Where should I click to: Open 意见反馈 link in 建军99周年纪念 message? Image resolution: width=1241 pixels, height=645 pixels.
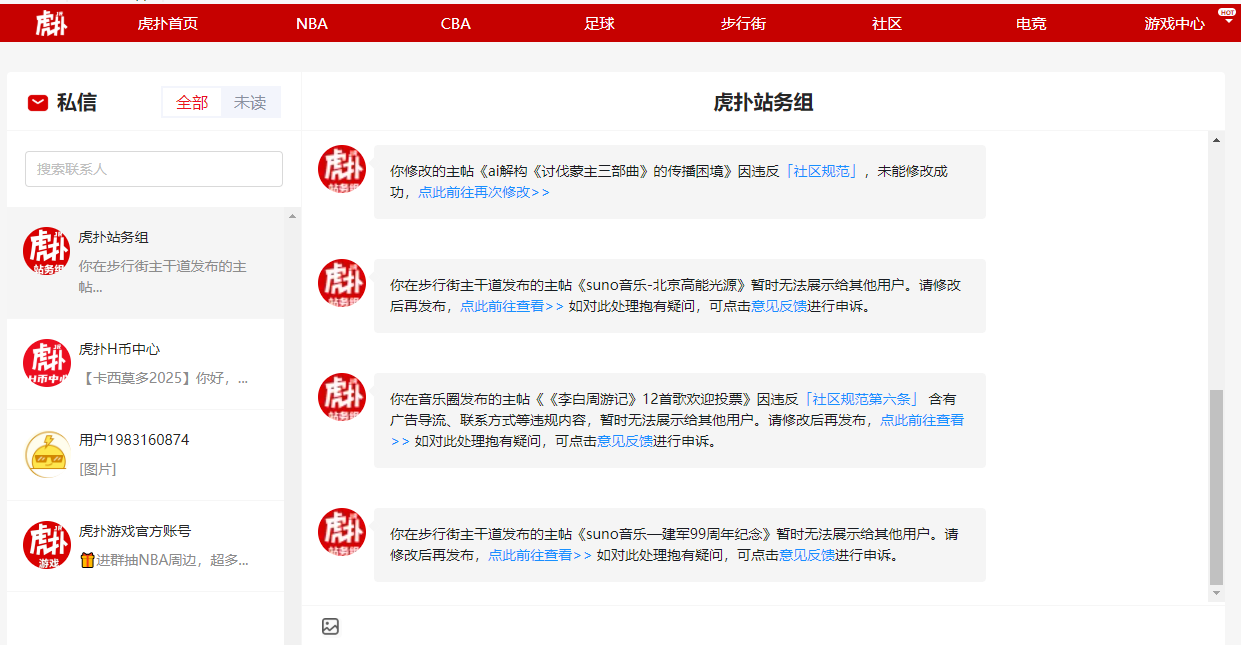pyautogui.click(x=807, y=554)
